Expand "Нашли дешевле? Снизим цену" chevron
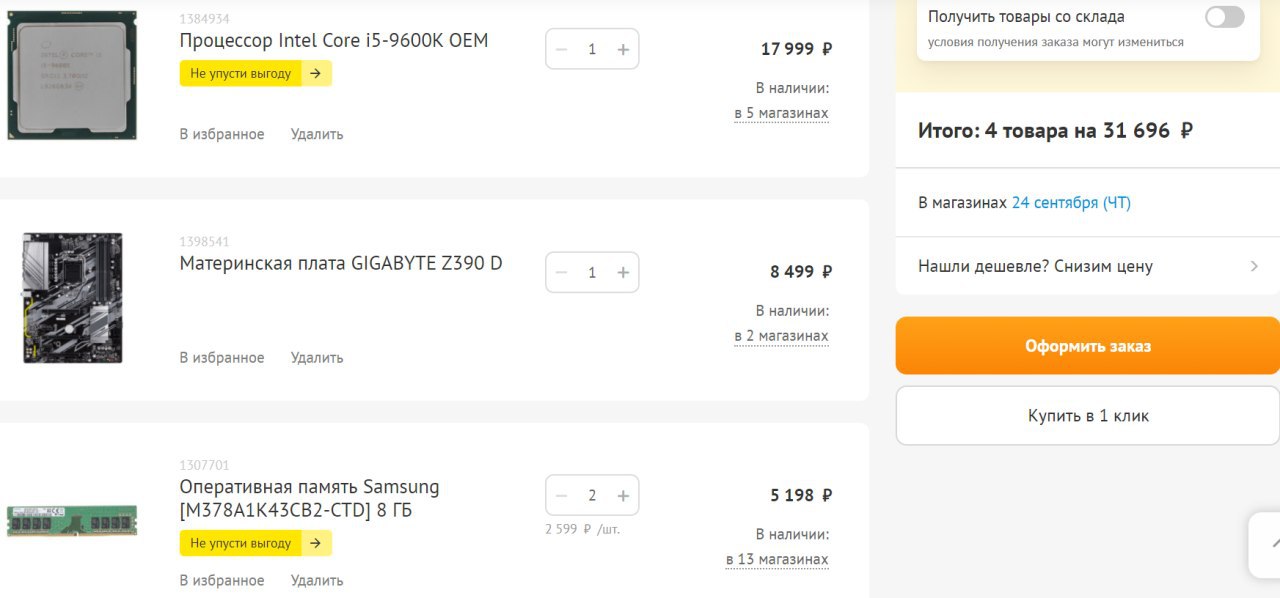 pyautogui.click(x=1254, y=266)
